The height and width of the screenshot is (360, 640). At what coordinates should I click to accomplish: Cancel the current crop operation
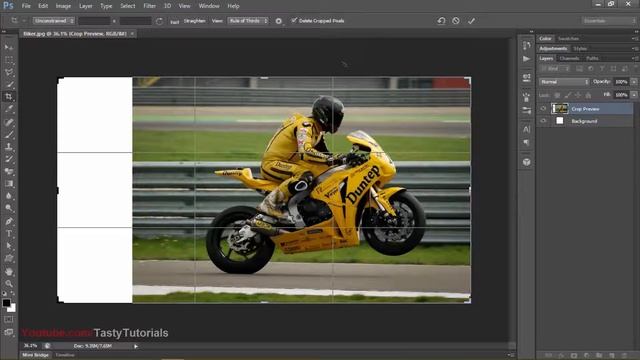456,20
